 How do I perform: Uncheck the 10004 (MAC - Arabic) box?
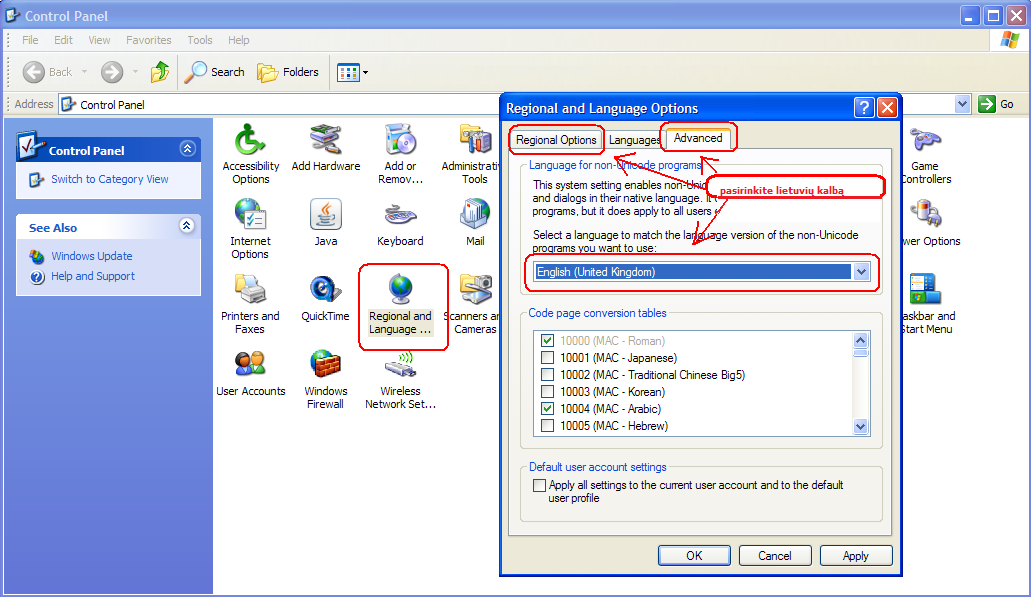click(x=547, y=409)
